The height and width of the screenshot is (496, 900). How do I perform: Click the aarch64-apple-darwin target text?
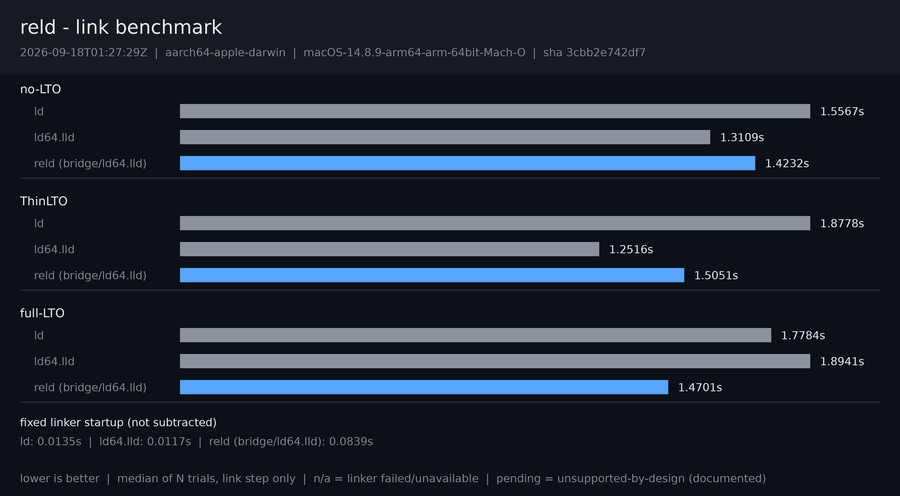[x=225, y=53]
